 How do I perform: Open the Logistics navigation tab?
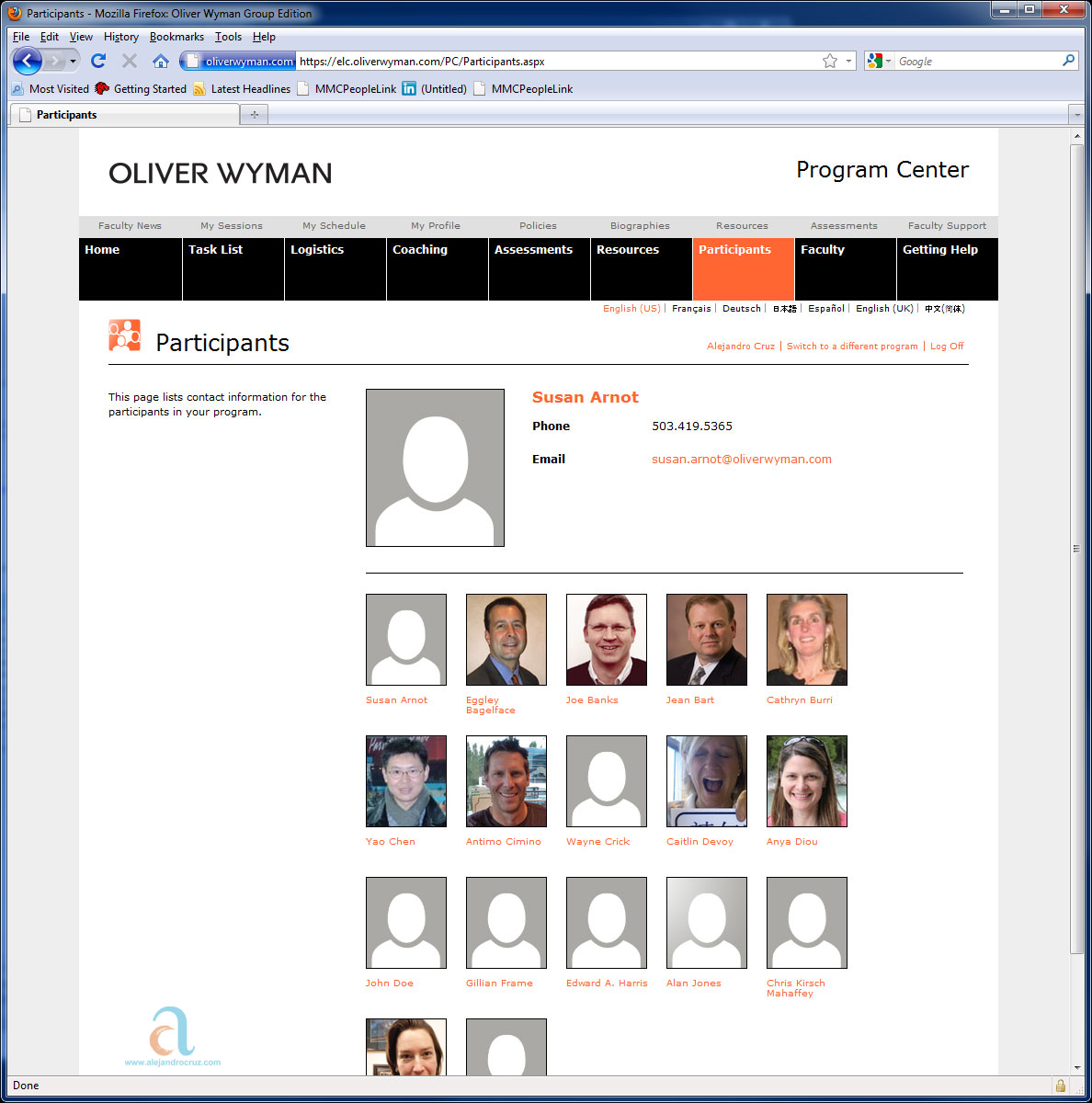pyautogui.click(x=336, y=268)
